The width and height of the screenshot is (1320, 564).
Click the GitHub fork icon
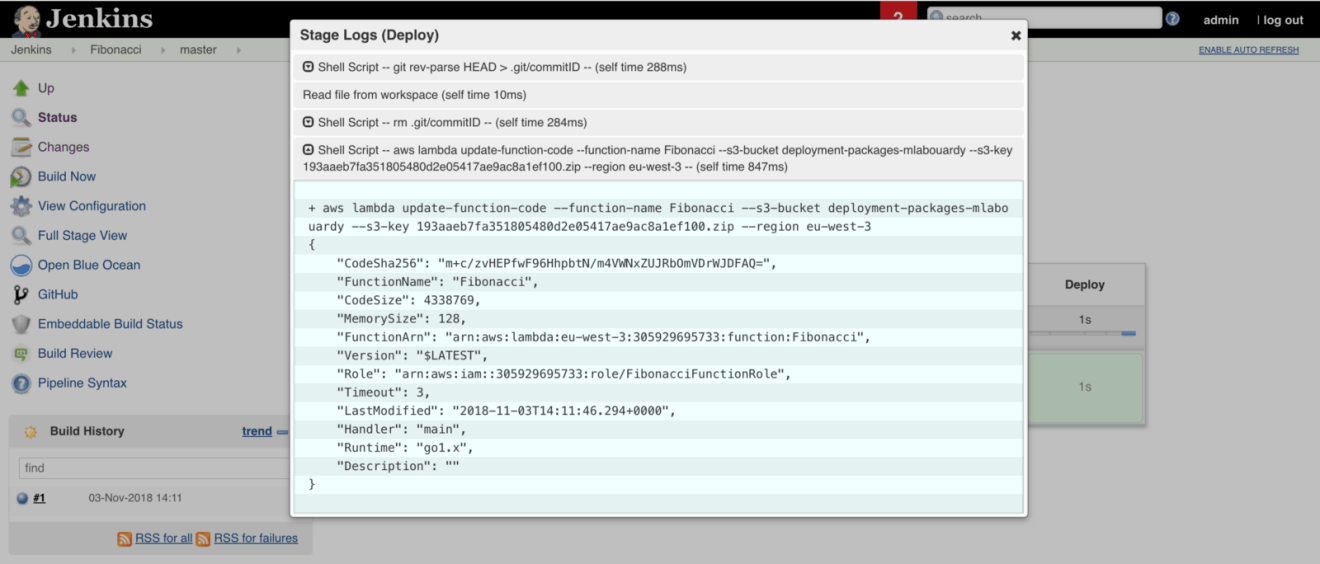pos(21,295)
